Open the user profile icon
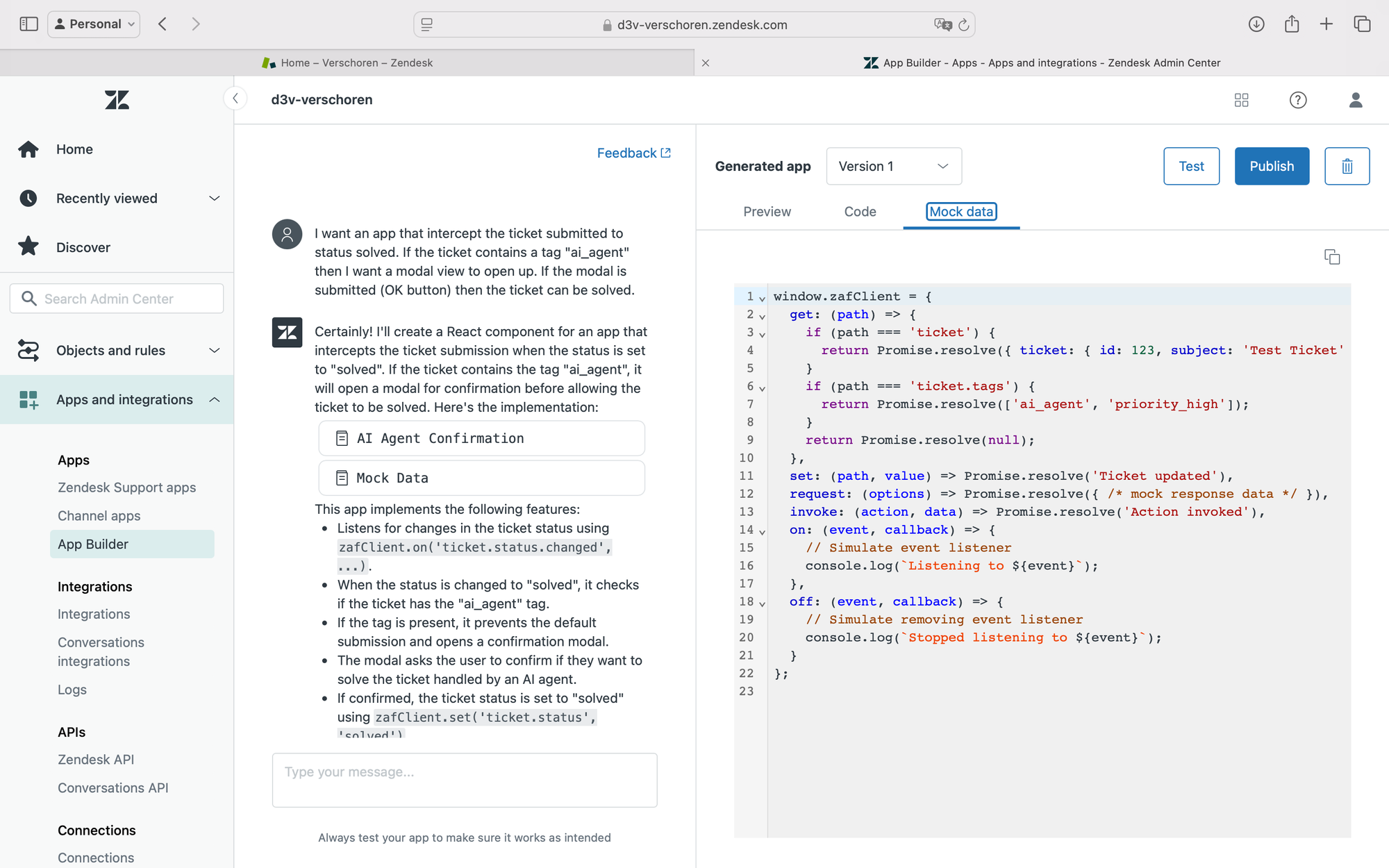This screenshot has width=1389, height=868. [x=1356, y=100]
